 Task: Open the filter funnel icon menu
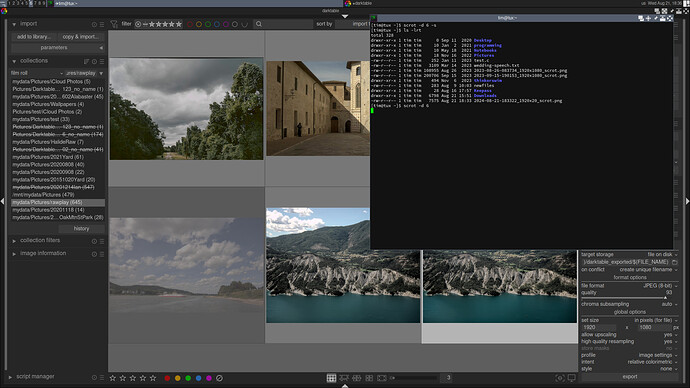(x=114, y=24)
